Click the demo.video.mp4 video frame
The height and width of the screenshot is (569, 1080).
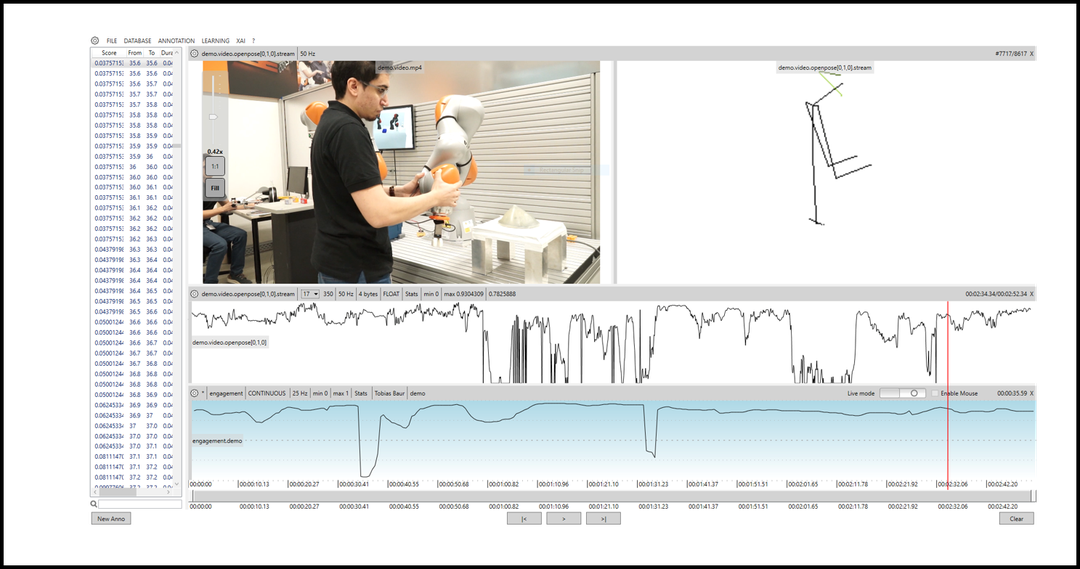click(x=401, y=172)
